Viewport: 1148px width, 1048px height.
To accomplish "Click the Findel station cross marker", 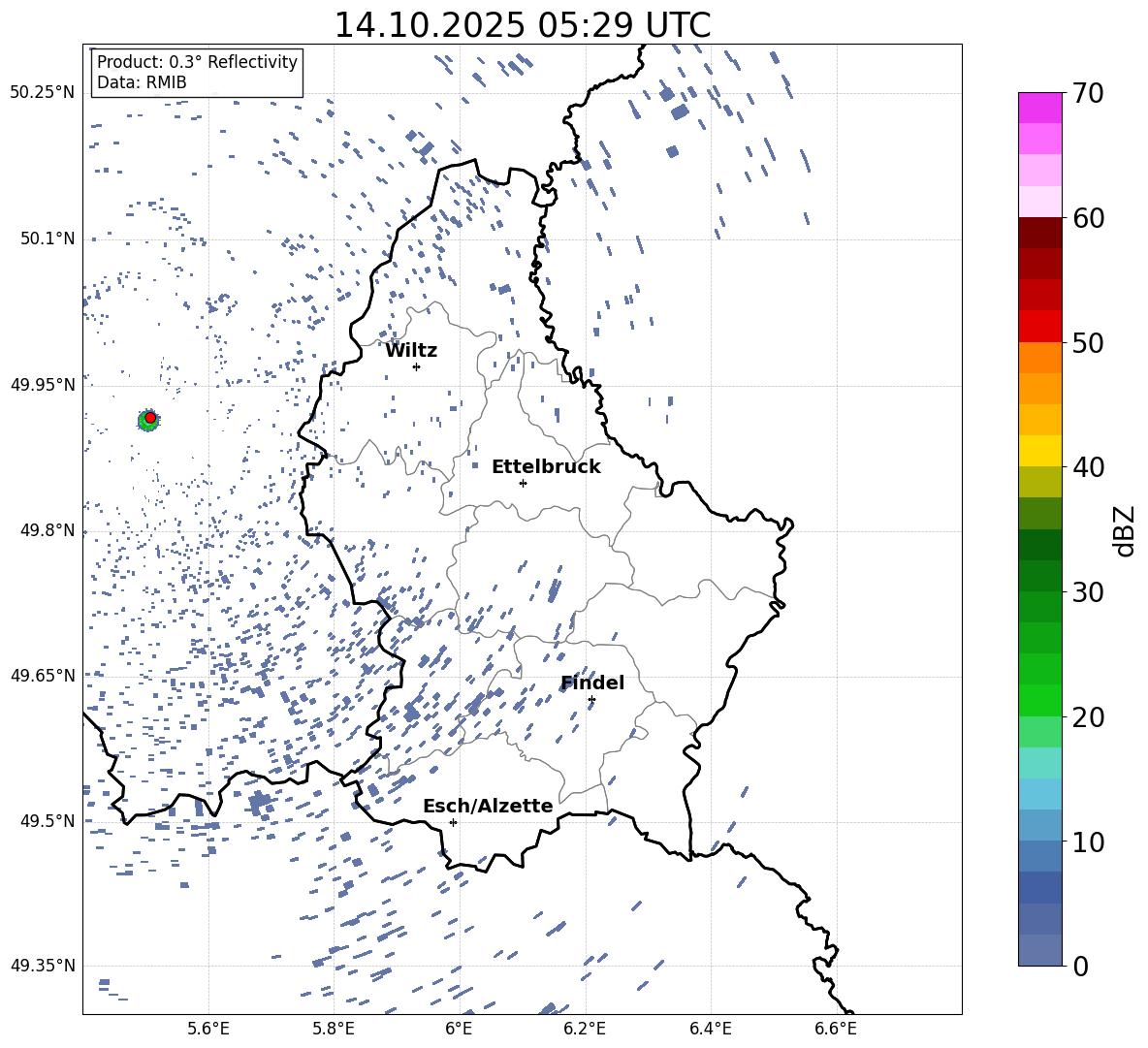I will (x=591, y=699).
